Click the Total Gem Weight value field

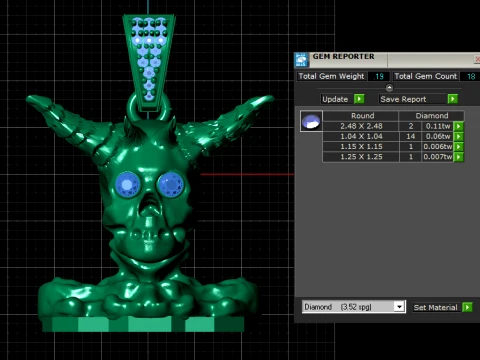pos(379,76)
